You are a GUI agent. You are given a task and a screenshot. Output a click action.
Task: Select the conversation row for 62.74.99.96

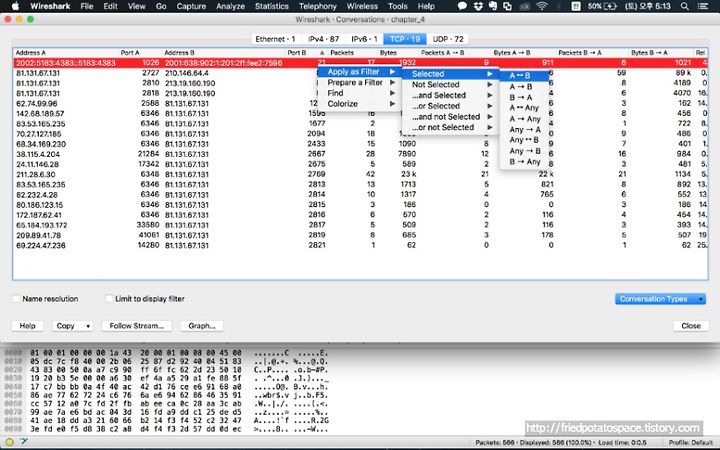[360, 103]
